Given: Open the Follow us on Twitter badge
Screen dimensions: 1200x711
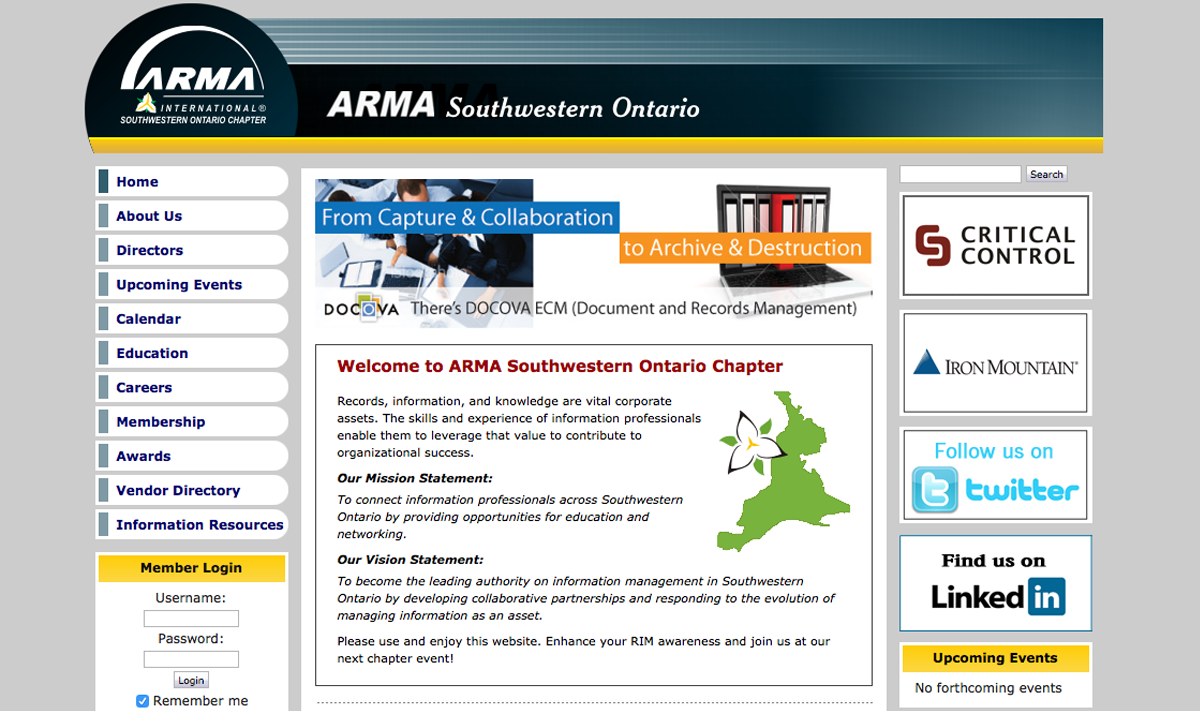Looking at the screenshot, I should point(995,475).
